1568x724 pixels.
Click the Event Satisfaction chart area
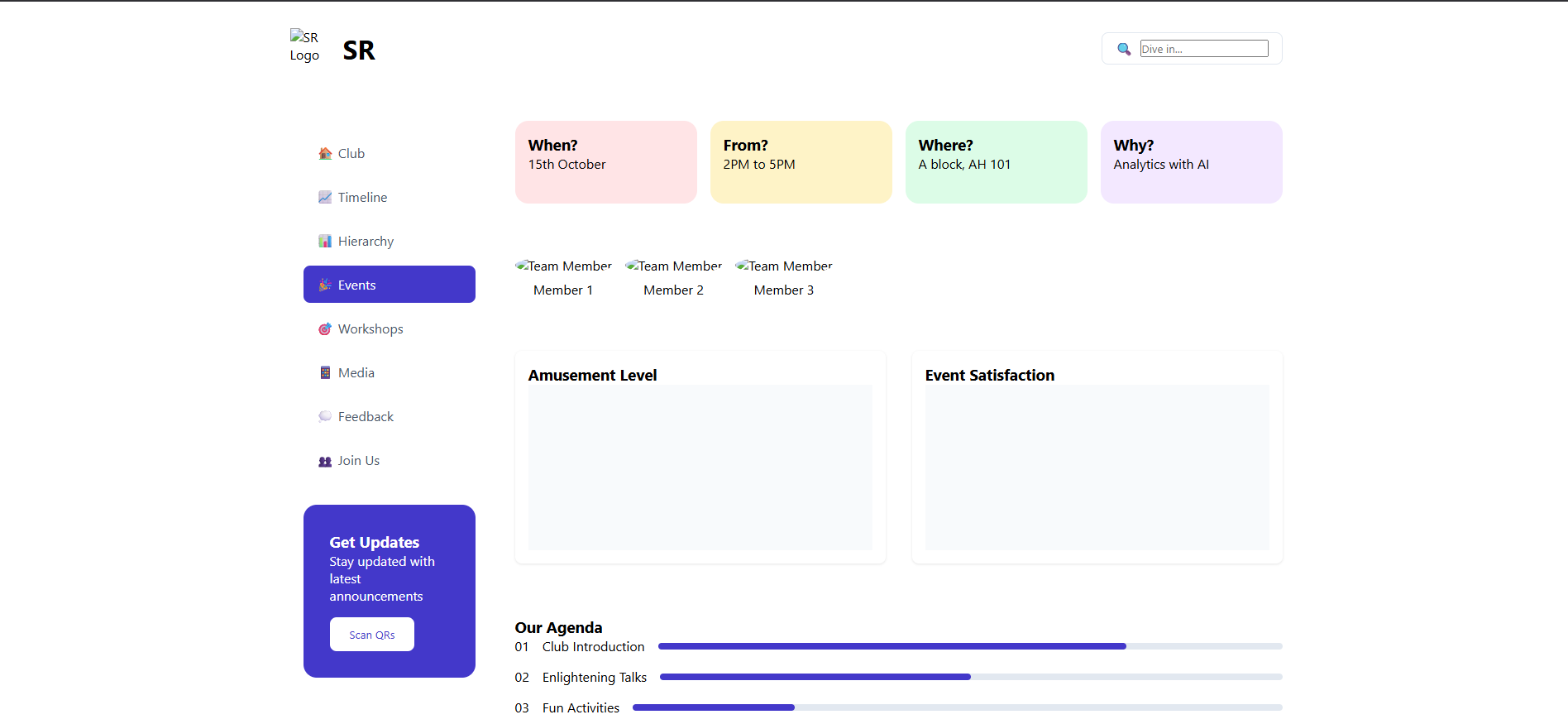click(x=1097, y=467)
